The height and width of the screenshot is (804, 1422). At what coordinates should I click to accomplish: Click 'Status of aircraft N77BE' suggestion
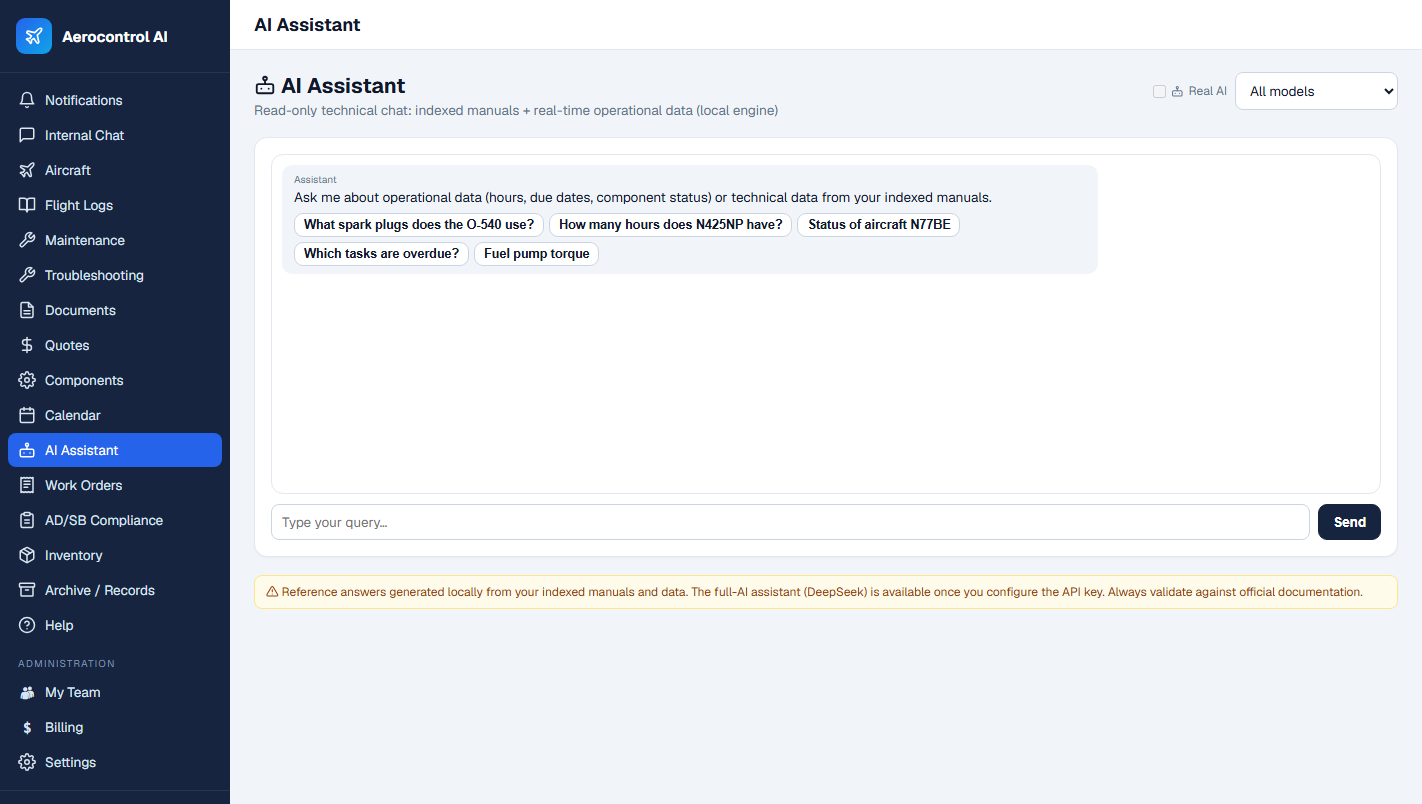click(879, 225)
